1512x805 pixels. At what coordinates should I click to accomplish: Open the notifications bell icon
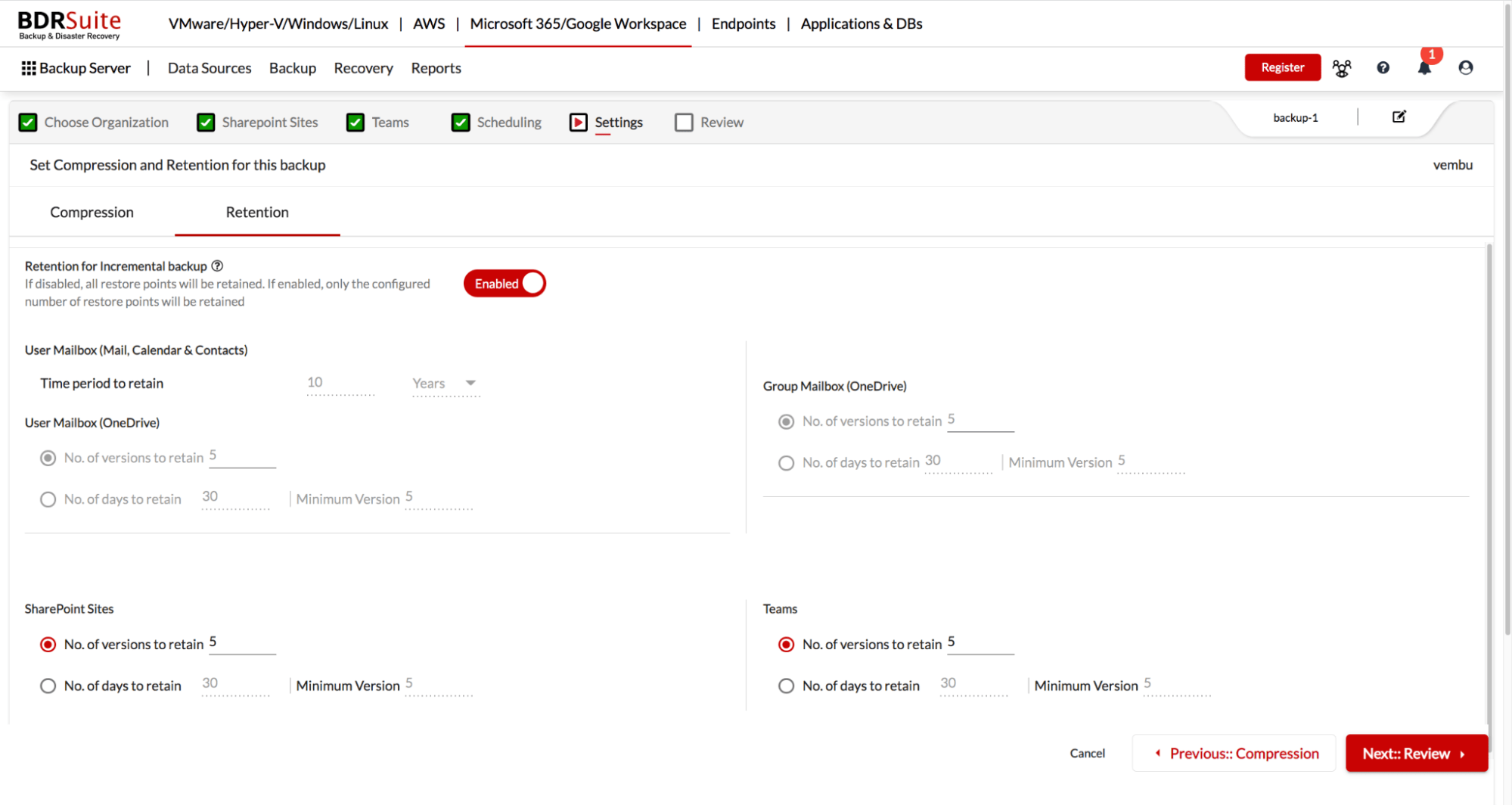(x=1424, y=68)
